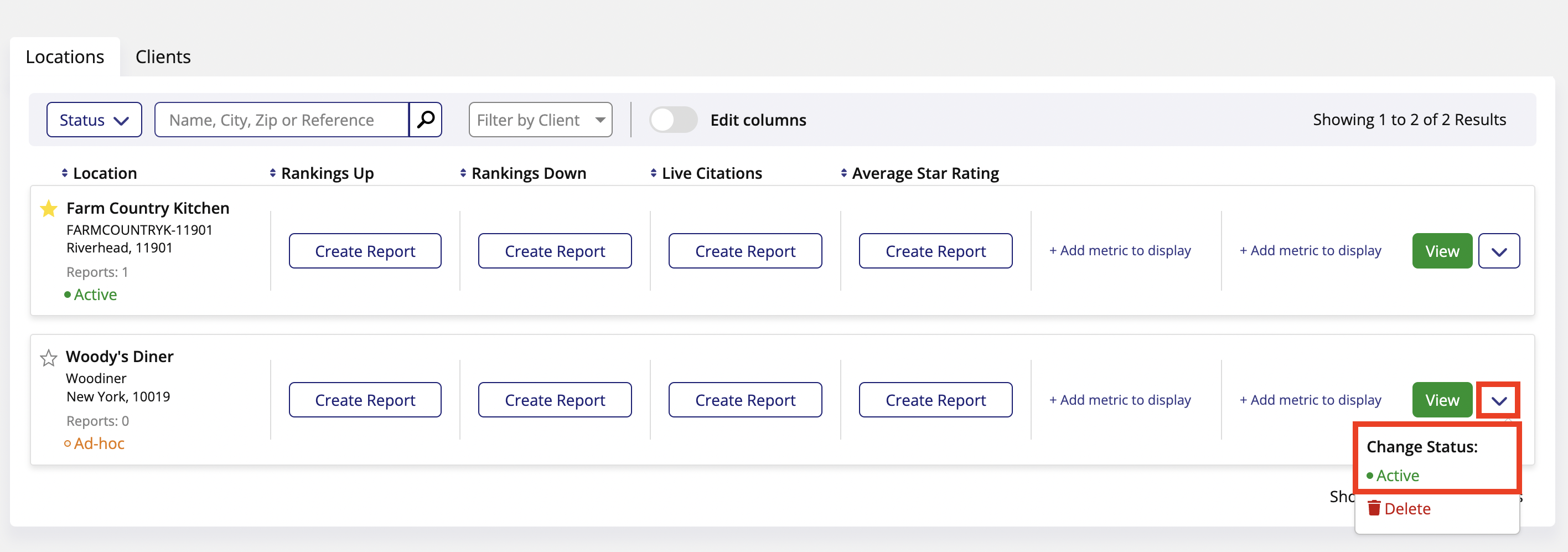Toggle the Edit columns switch
The width and height of the screenshot is (1568, 552).
(672, 119)
